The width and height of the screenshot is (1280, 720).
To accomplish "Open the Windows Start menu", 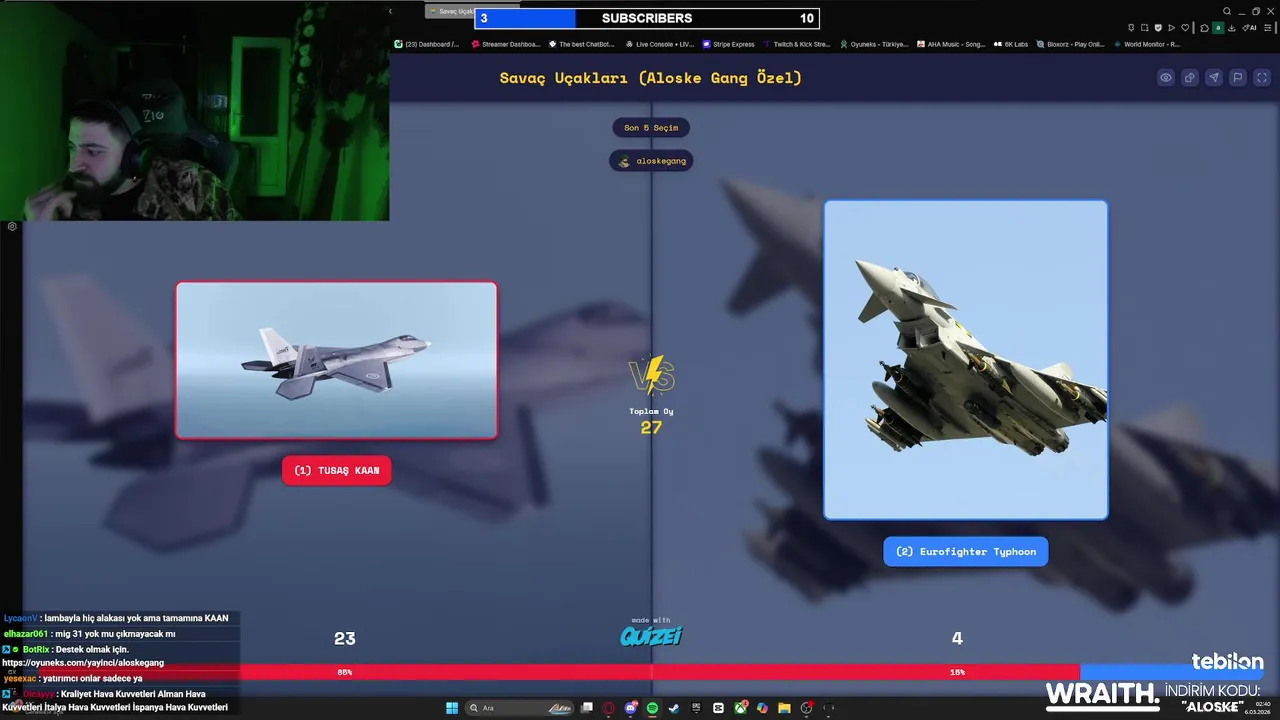I will pos(452,708).
